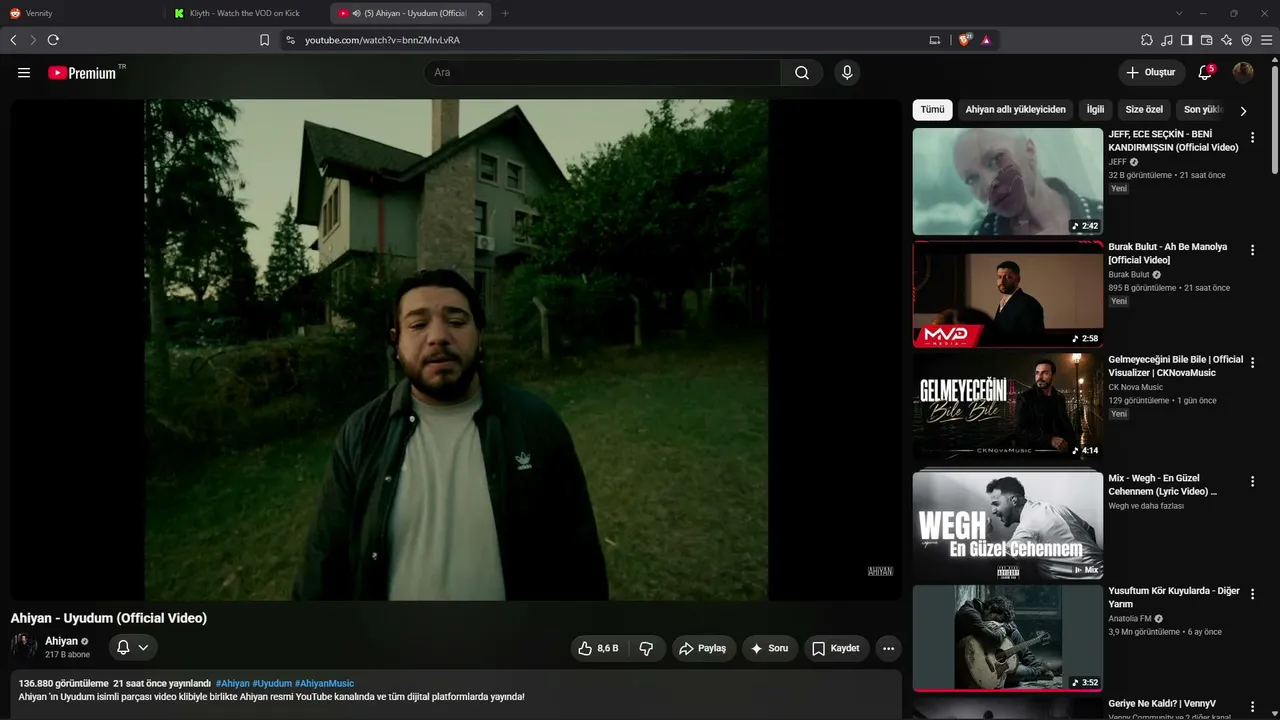Save video with Kaydet button

point(836,648)
